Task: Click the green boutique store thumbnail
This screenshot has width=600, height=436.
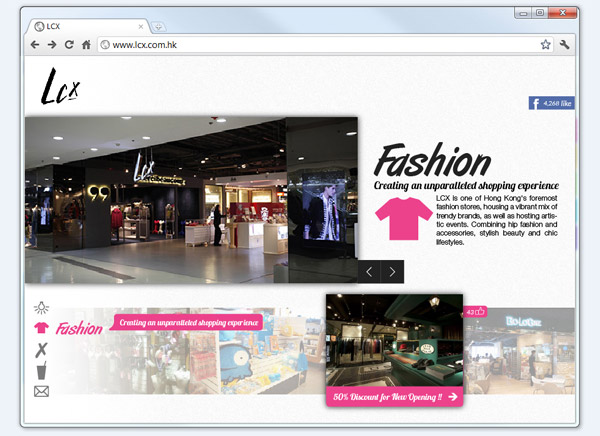Action: tap(395, 340)
